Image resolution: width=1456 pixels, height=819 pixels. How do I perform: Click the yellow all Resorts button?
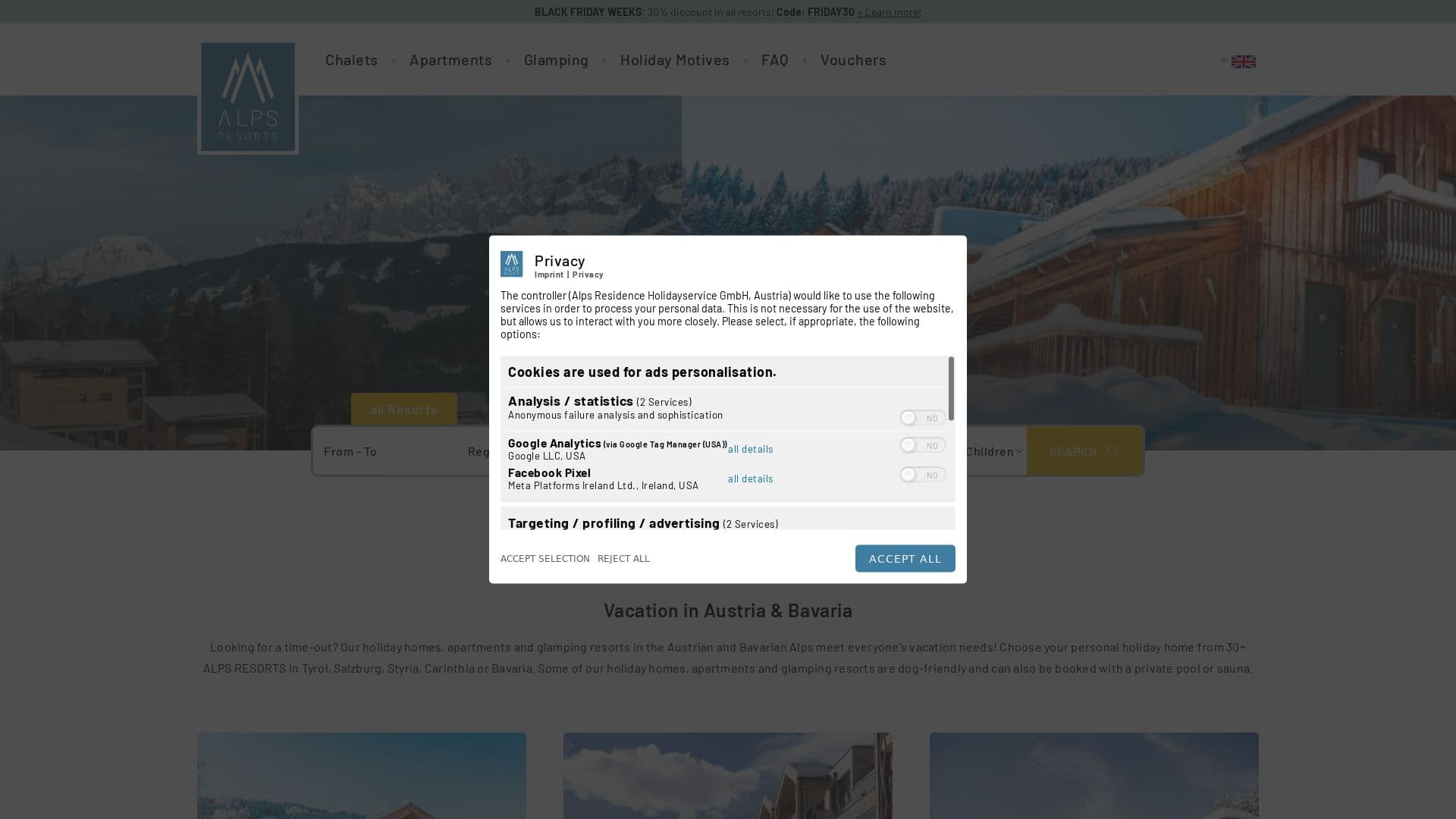(x=403, y=409)
